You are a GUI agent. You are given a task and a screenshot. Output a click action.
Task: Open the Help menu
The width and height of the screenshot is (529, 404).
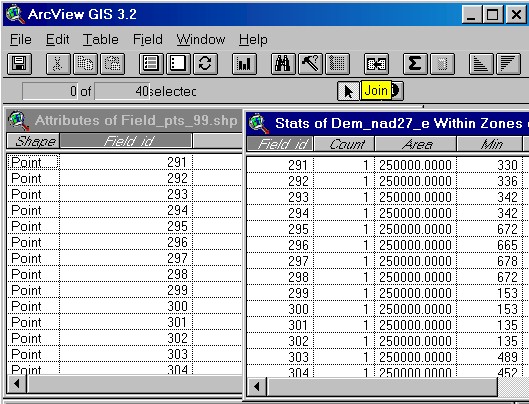[x=253, y=39]
